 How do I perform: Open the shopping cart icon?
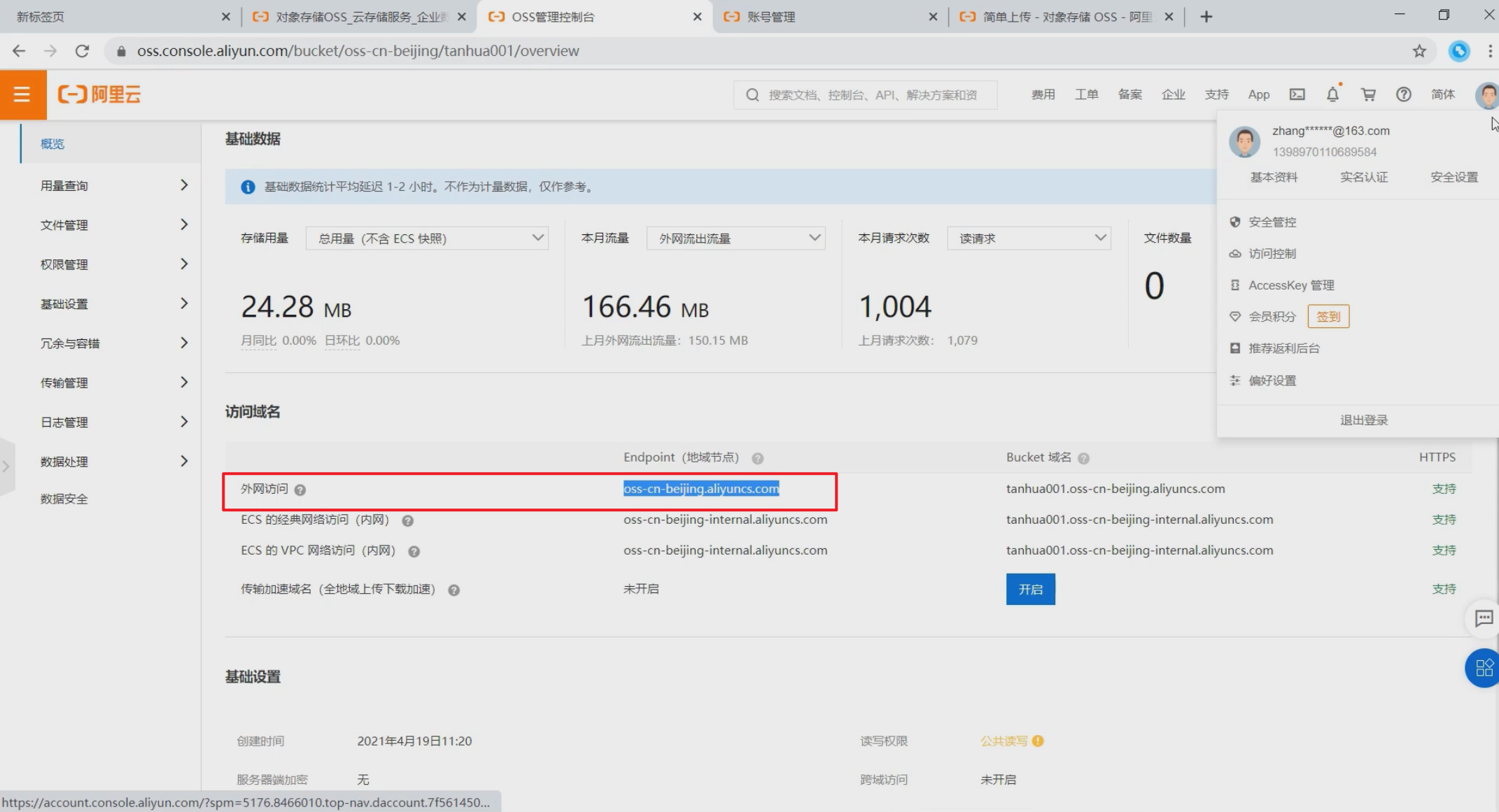point(1368,94)
